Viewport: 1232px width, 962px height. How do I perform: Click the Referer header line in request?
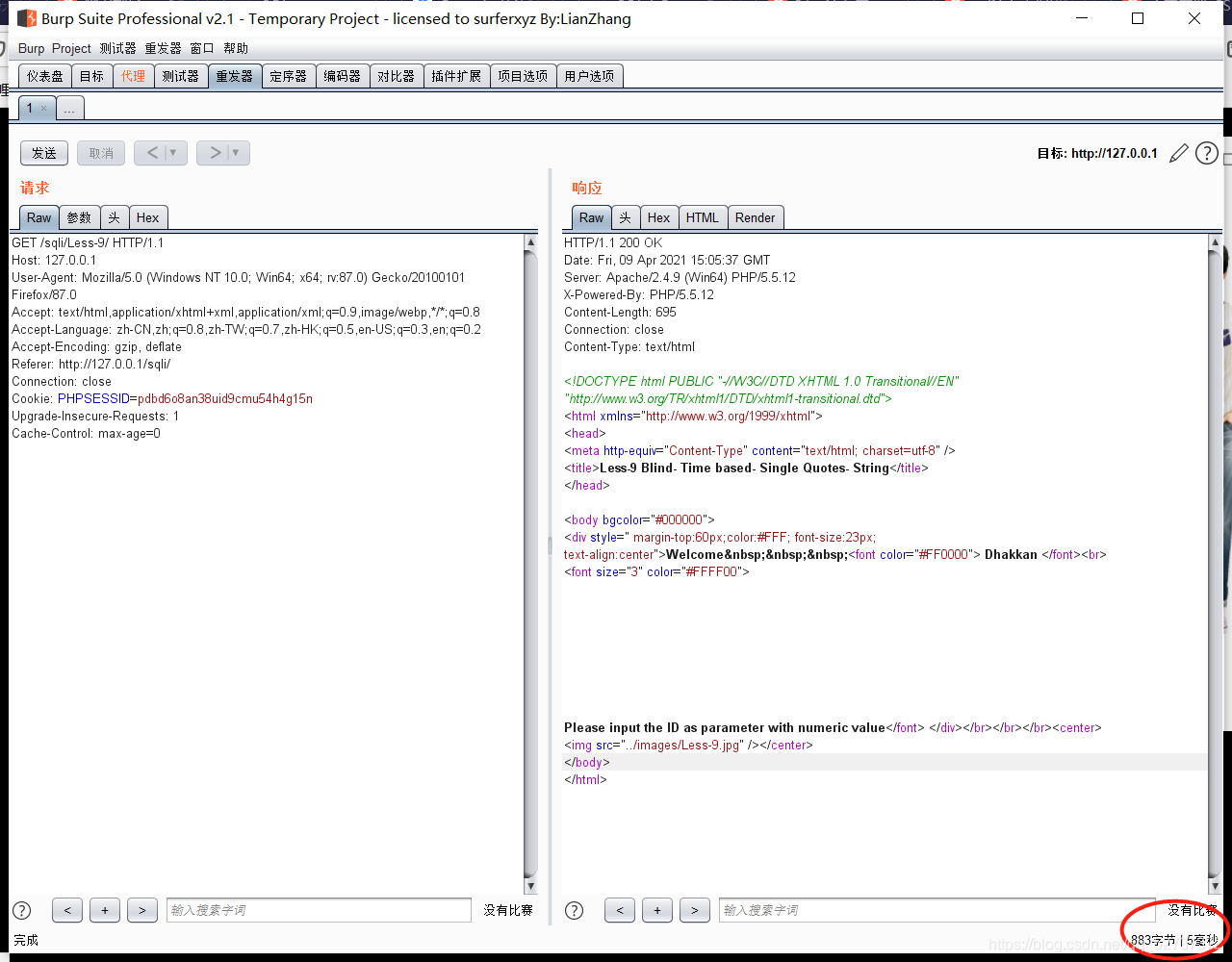coord(90,364)
